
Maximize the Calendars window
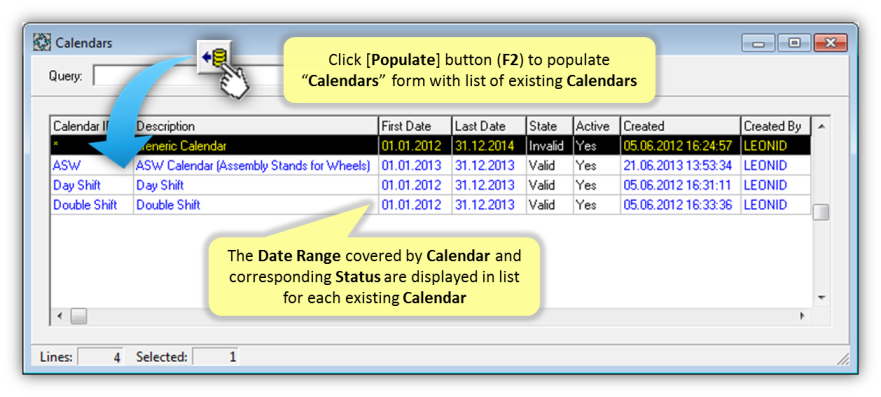tap(794, 43)
